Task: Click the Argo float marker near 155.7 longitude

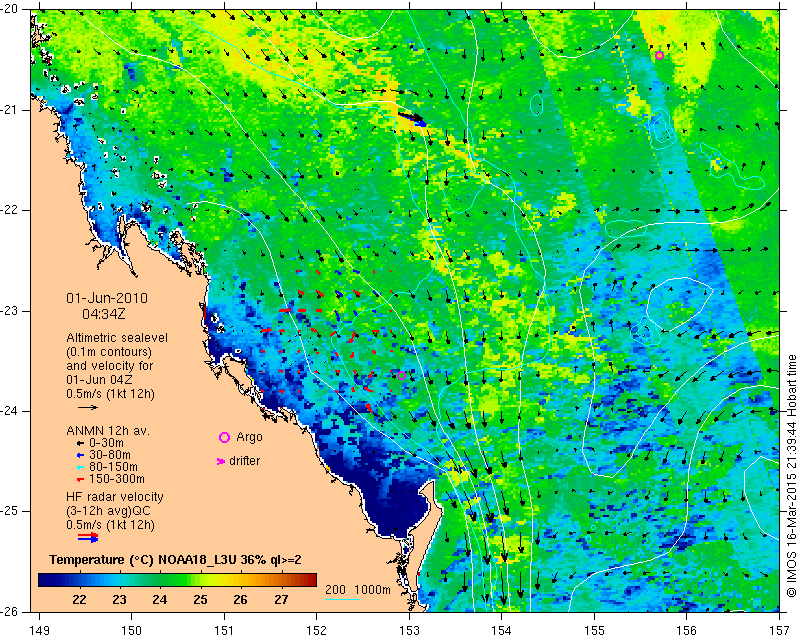Action: point(659,55)
